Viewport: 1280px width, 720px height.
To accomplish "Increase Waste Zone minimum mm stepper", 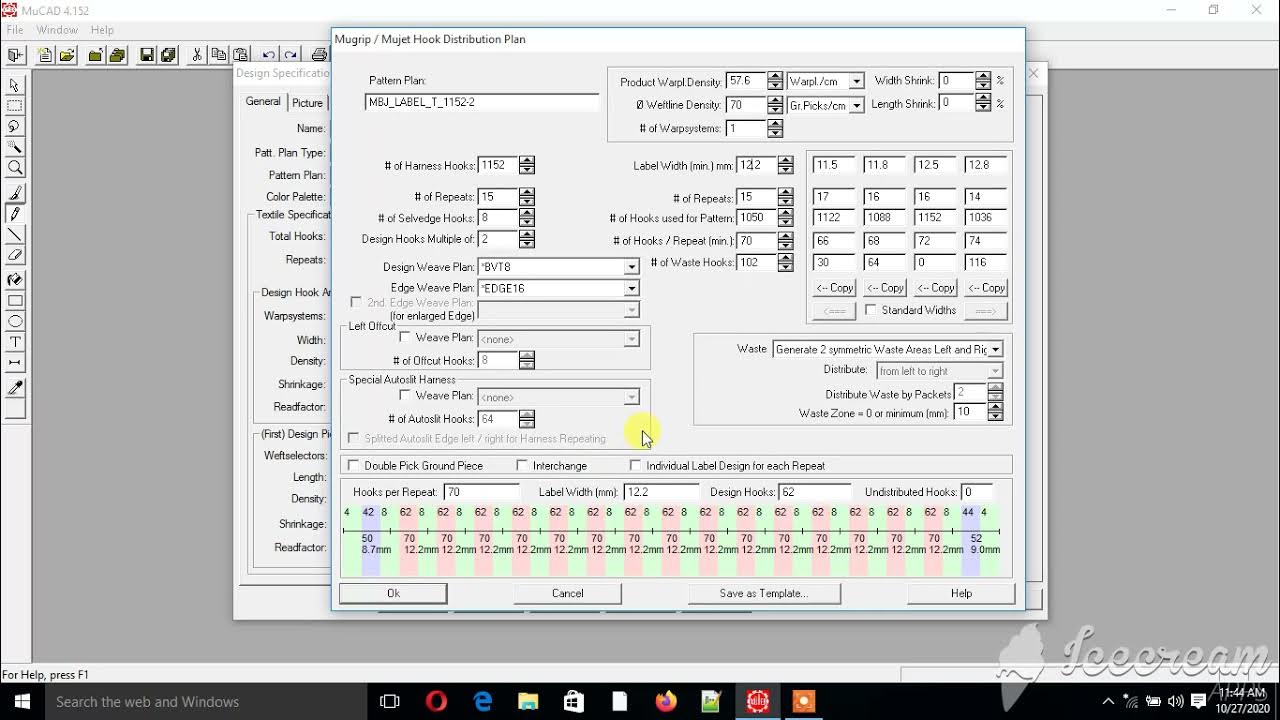I will click(995, 408).
